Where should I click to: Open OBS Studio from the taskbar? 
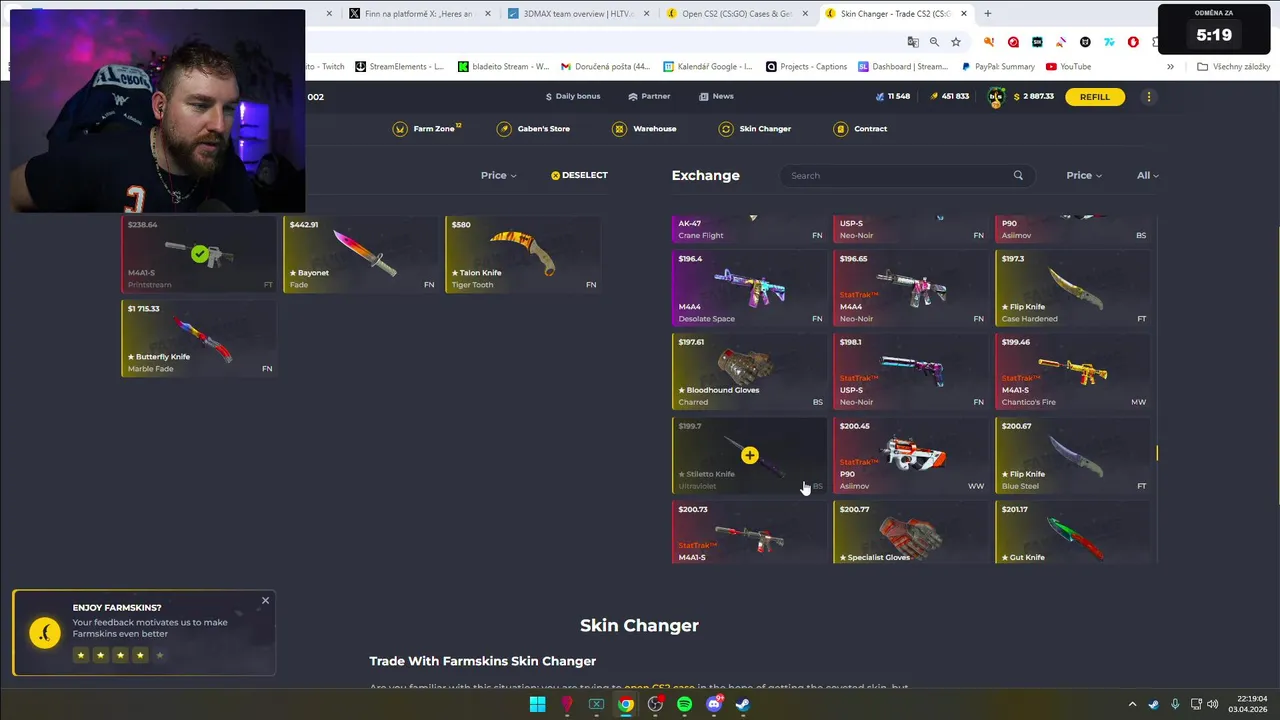pyautogui.click(x=655, y=704)
